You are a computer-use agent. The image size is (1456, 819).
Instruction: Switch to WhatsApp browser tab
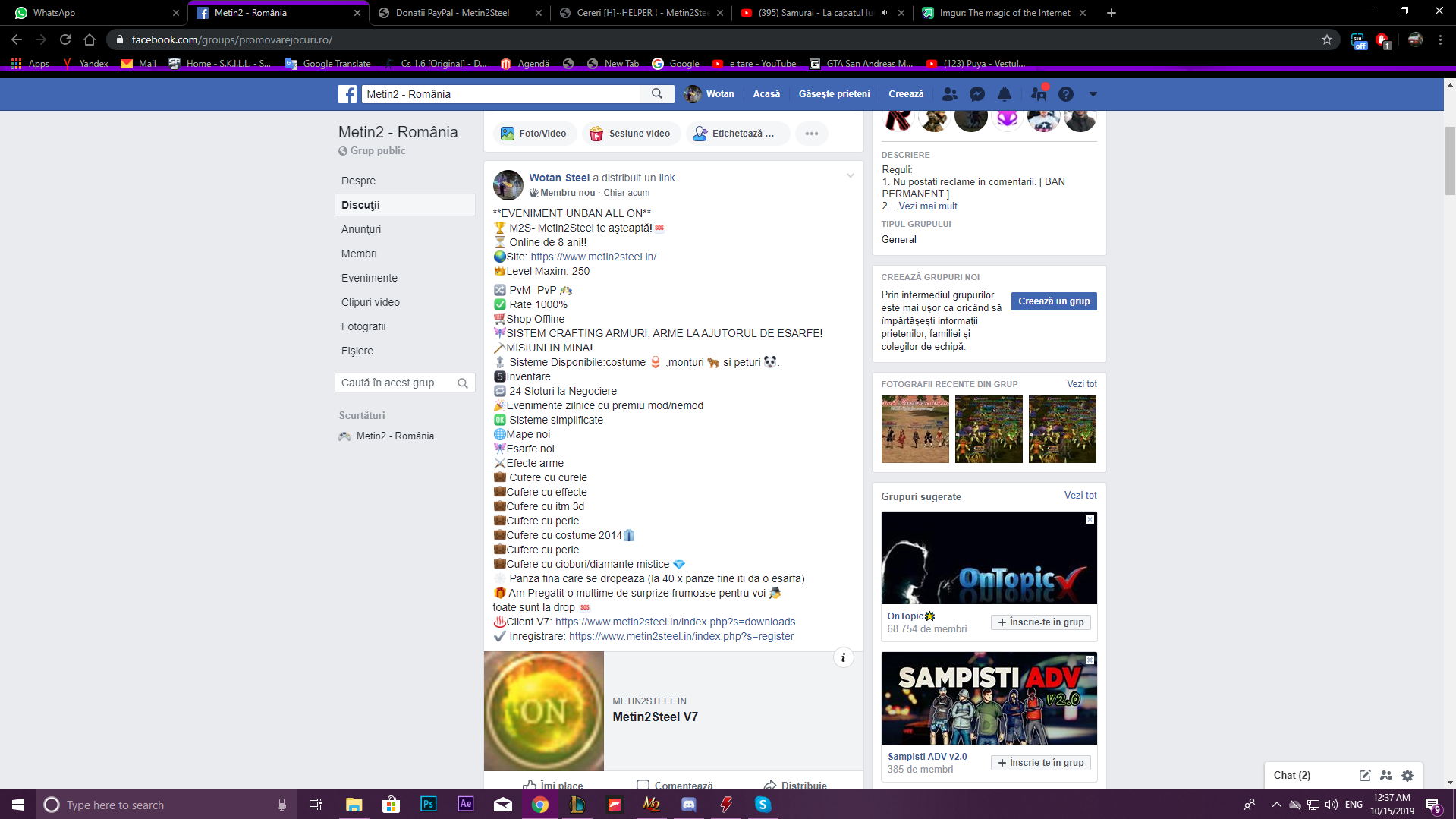[93, 13]
